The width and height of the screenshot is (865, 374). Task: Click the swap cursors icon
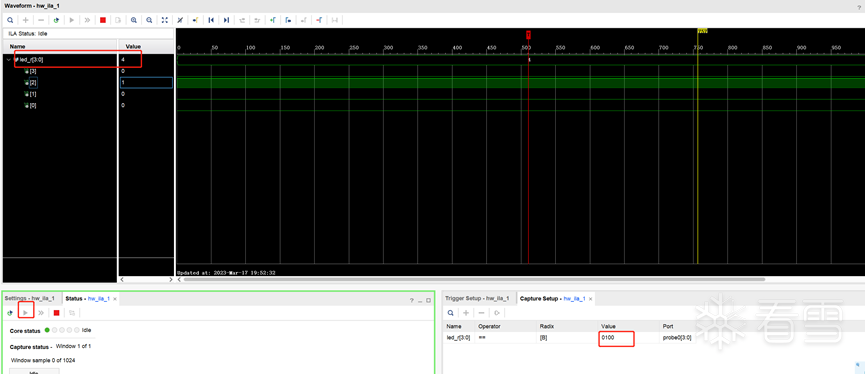[x=319, y=20]
